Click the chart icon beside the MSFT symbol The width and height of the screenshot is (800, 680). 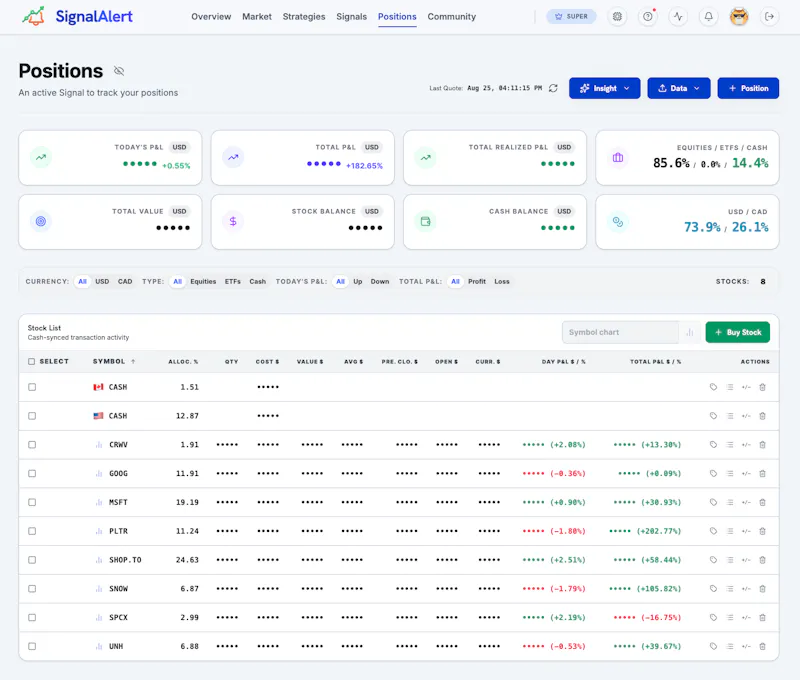98,502
